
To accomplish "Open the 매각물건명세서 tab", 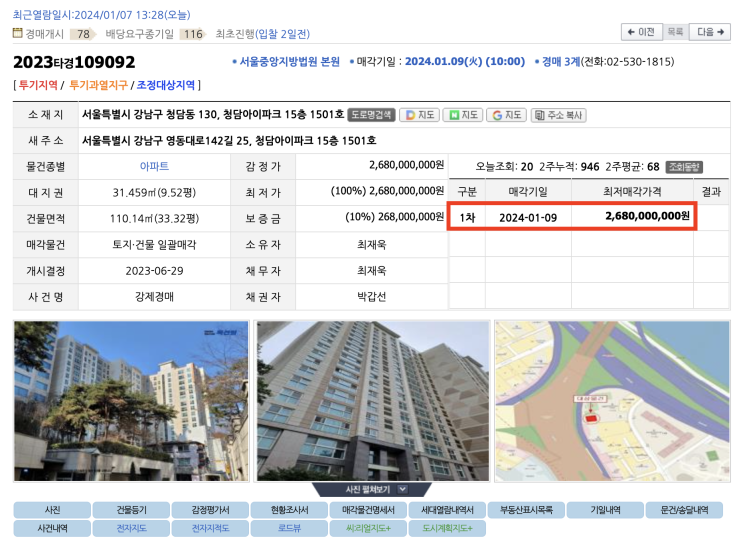I will point(368,510).
